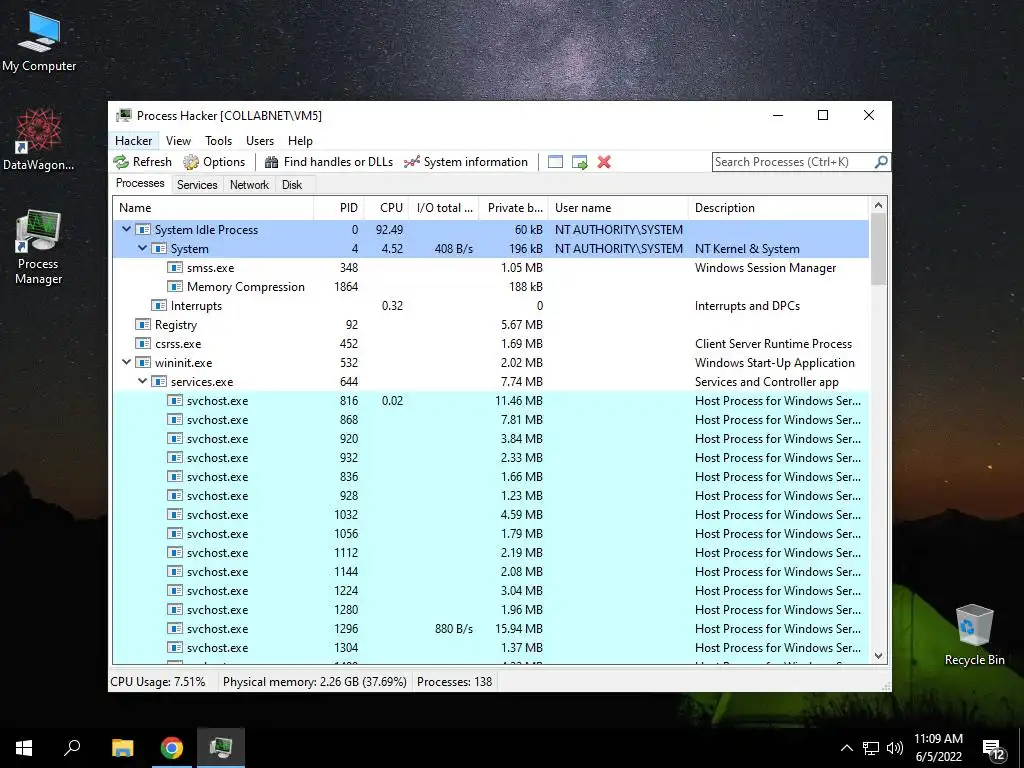Click scrollbar down arrow
Image resolution: width=1024 pixels, height=768 pixels.
click(878, 656)
